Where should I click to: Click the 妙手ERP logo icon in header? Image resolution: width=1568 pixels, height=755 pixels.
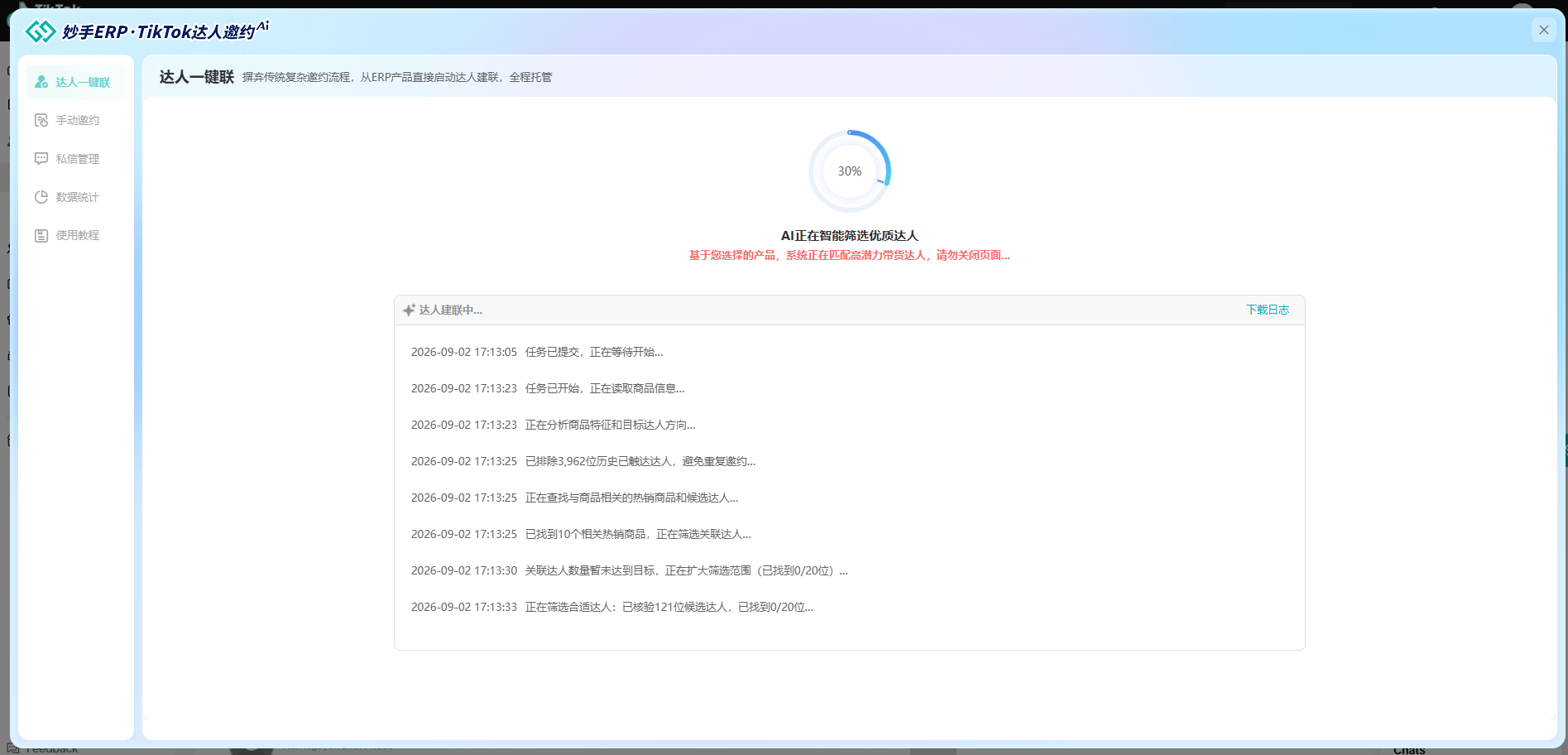pyautogui.click(x=41, y=31)
